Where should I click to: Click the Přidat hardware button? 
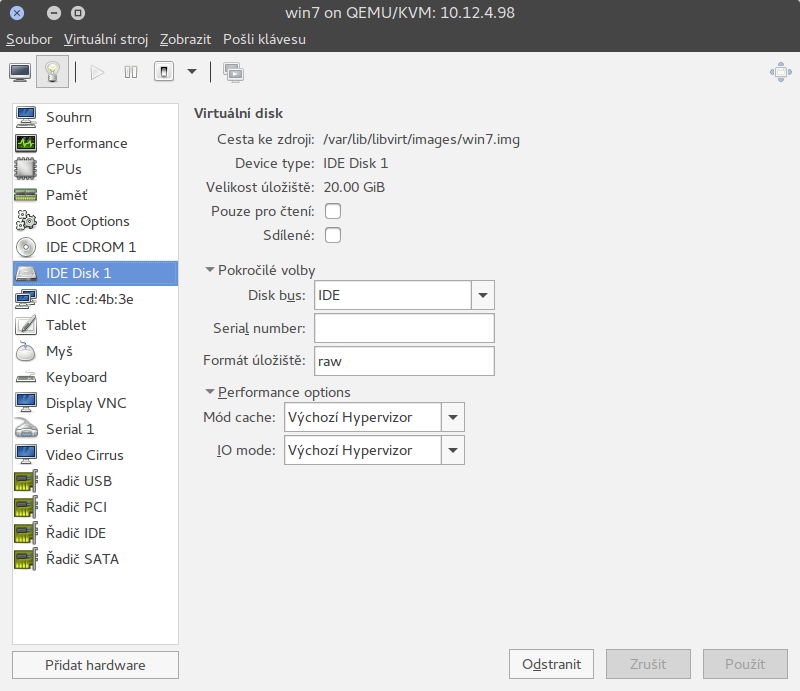click(x=95, y=665)
